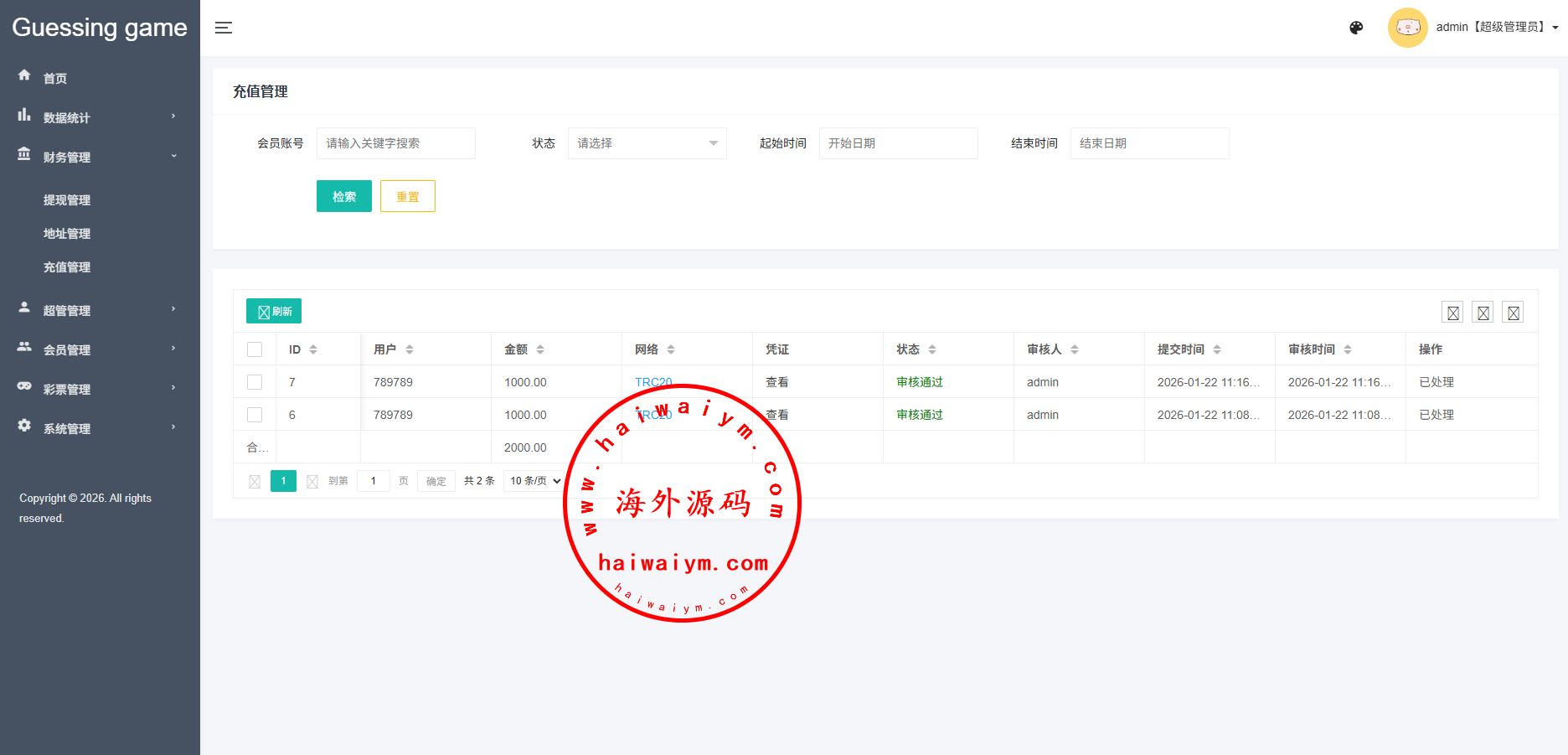The image size is (1568, 755).
Task: Click the admin avatar picture
Action: click(x=1407, y=28)
